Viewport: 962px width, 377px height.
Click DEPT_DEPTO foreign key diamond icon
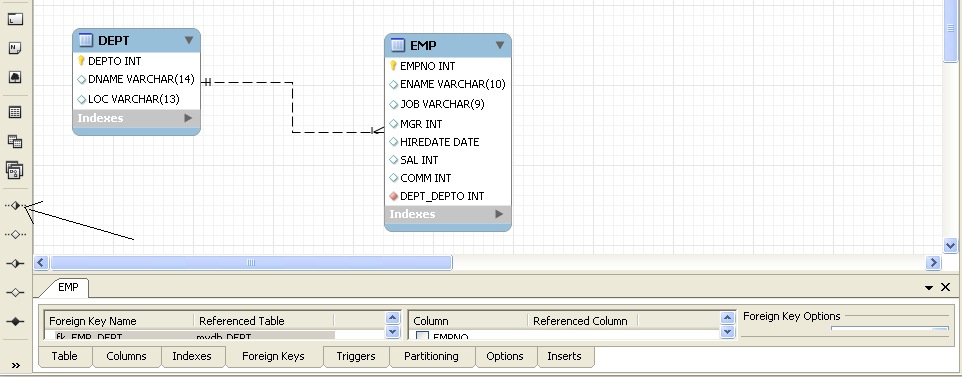click(393, 196)
